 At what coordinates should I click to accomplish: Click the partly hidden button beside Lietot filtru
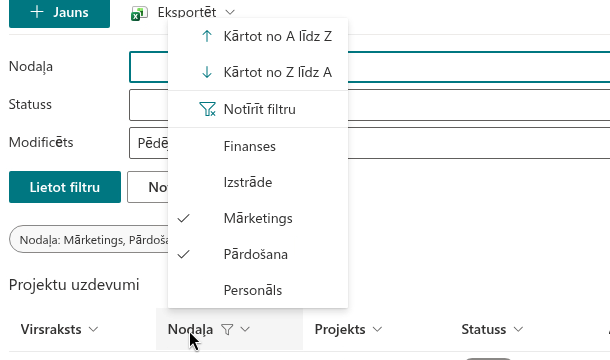pos(148,187)
